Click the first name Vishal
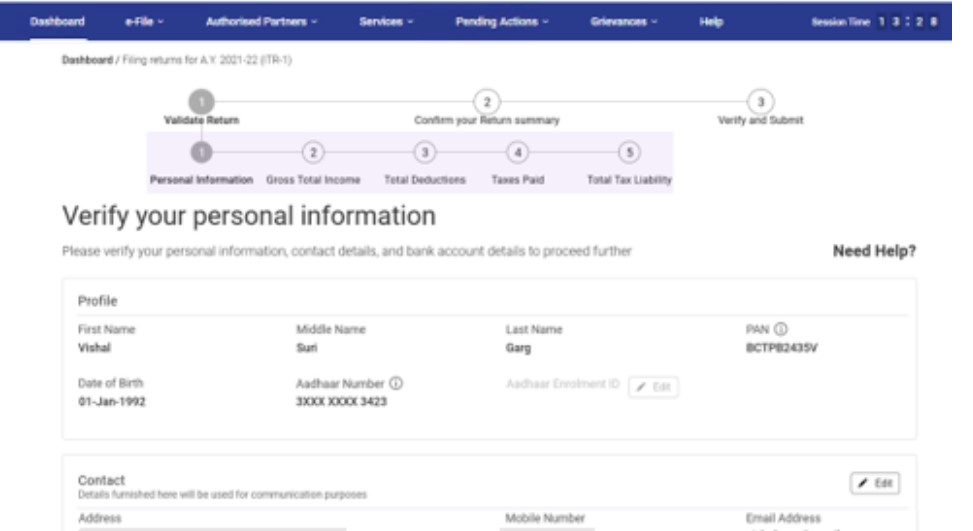The width and height of the screenshot is (973, 531). (94, 348)
